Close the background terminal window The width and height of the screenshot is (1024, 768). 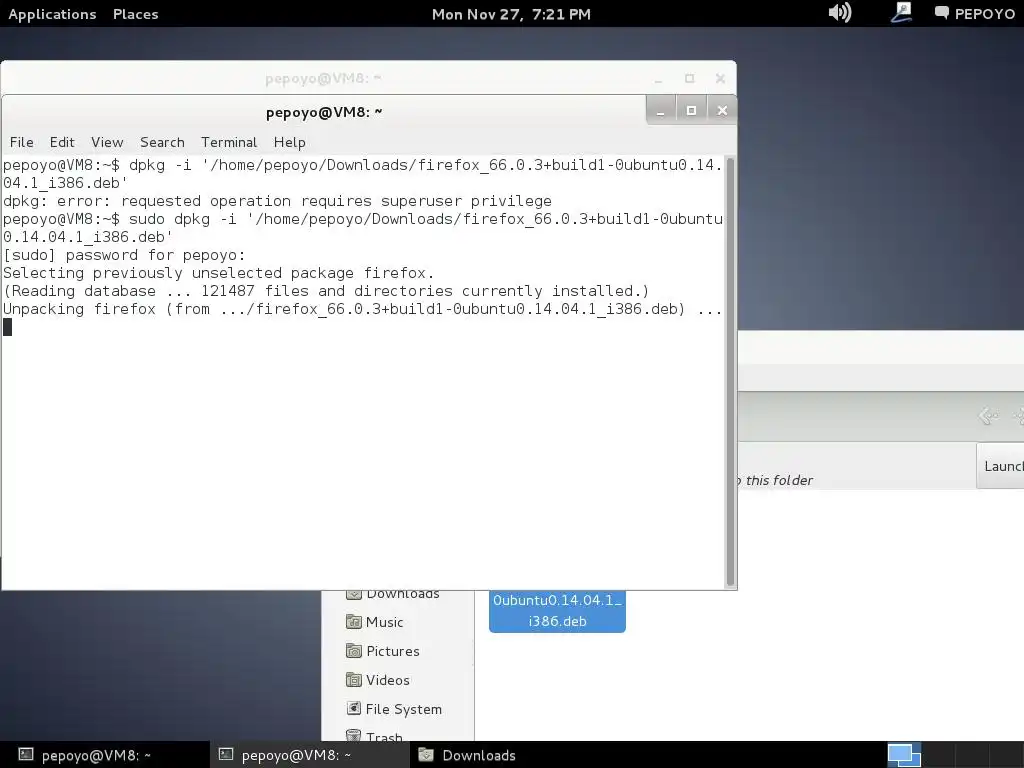[720, 78]
